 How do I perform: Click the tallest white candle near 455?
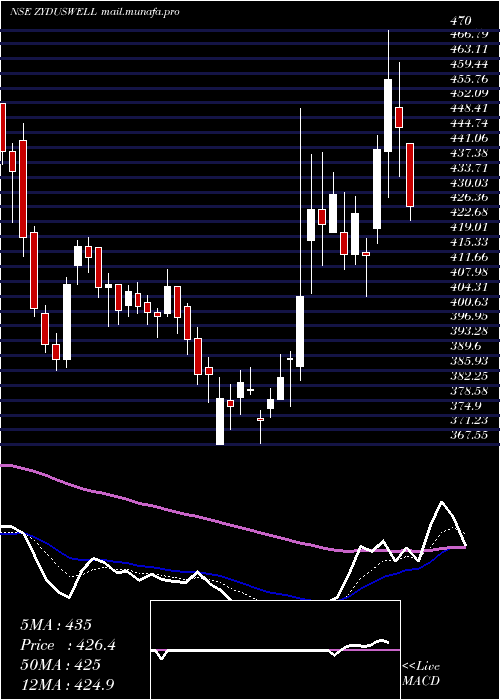(x=388, y=115)
